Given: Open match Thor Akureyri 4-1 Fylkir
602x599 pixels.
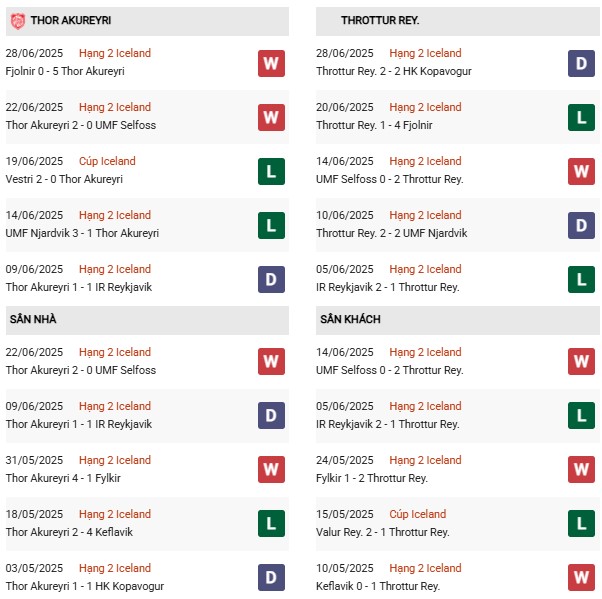Looking at the screenshot, I should coord(63,478).
